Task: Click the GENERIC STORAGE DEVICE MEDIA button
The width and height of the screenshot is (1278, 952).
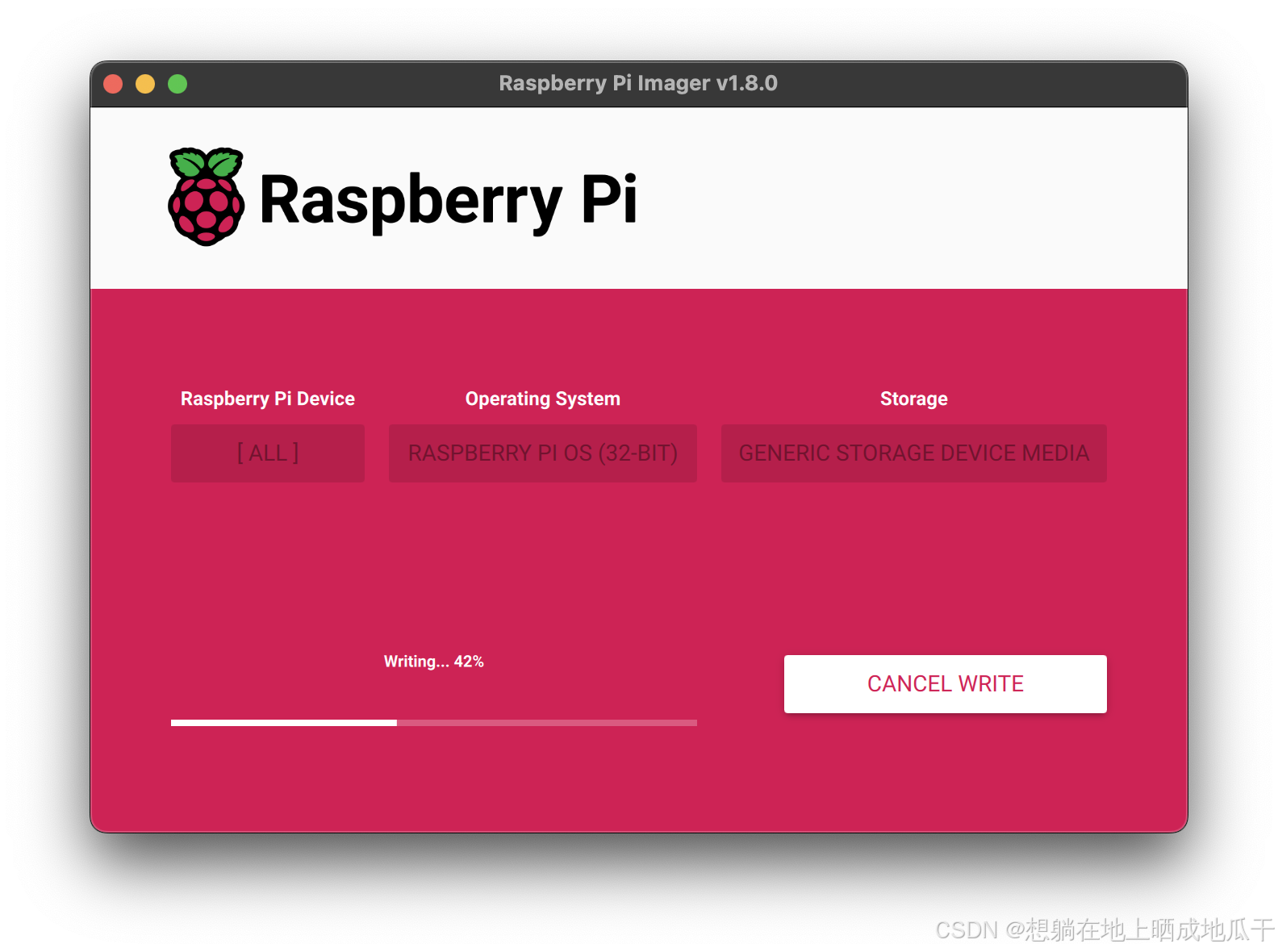Action: point(914,453)
